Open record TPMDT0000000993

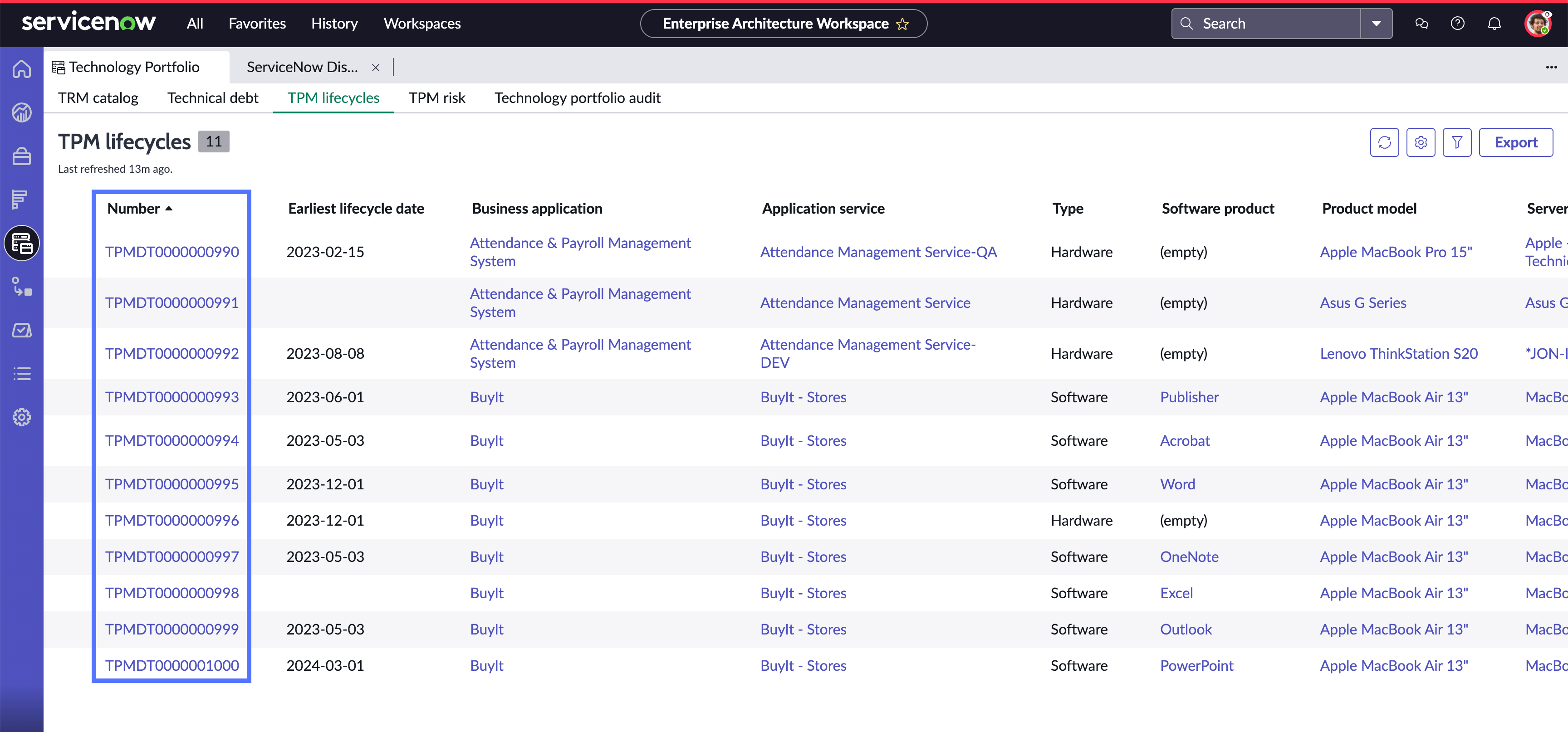pyautogui.click(x=171, y=397)
